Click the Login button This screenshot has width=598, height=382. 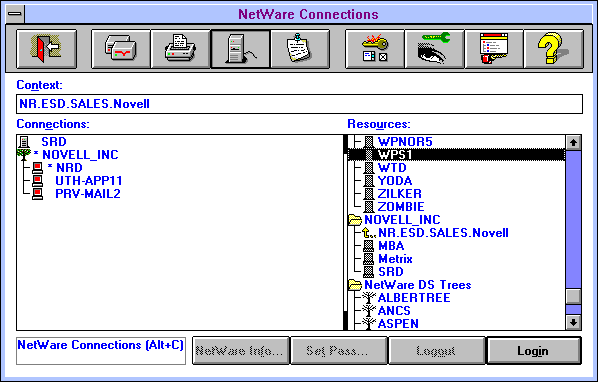[534, 351]
